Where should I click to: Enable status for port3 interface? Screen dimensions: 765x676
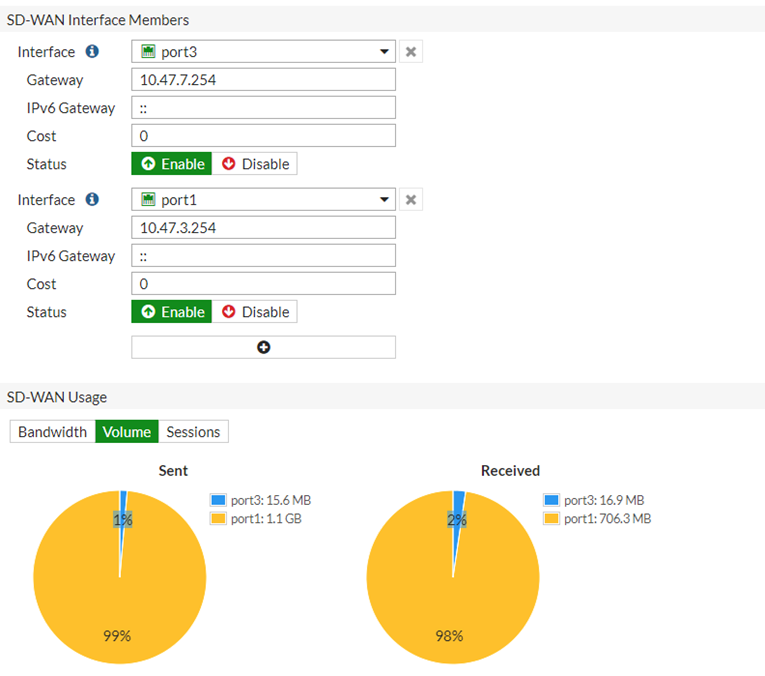point(171,164)
